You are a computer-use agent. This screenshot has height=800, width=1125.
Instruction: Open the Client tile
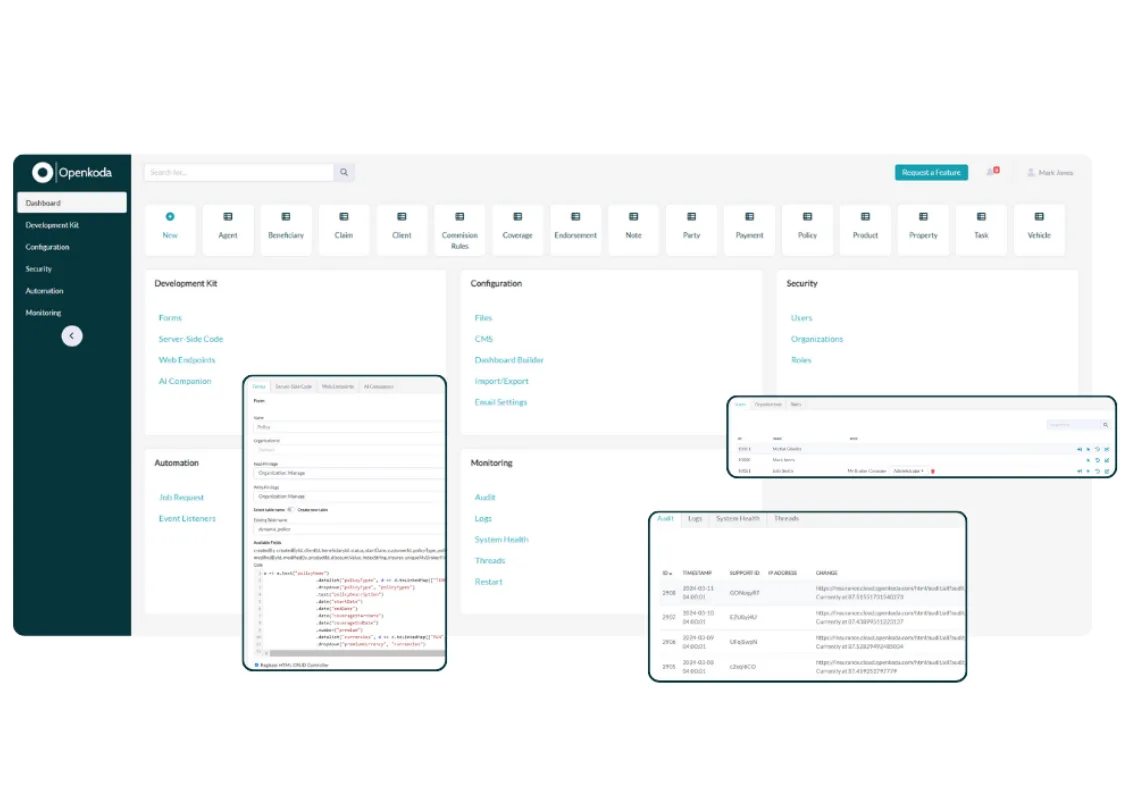[x=402, y=230]
